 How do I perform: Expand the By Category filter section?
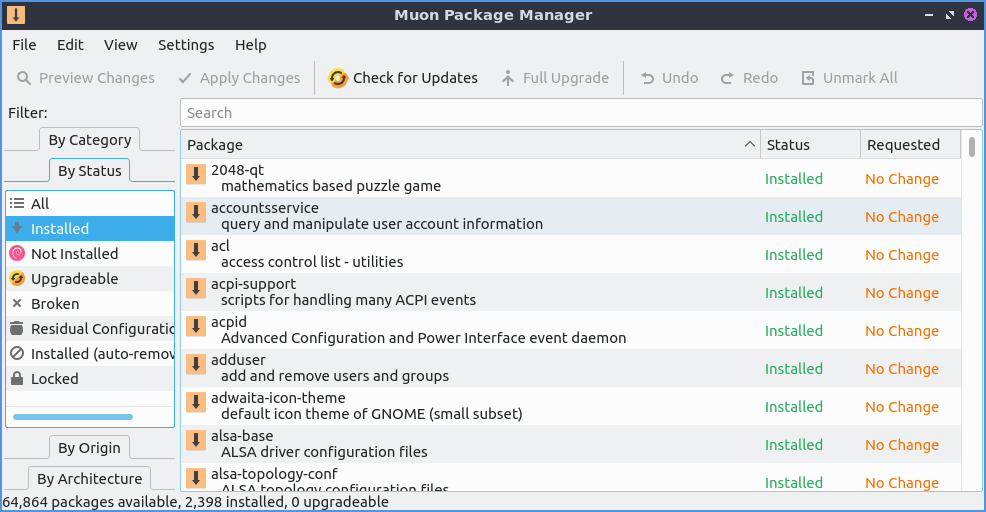[89, 140]
